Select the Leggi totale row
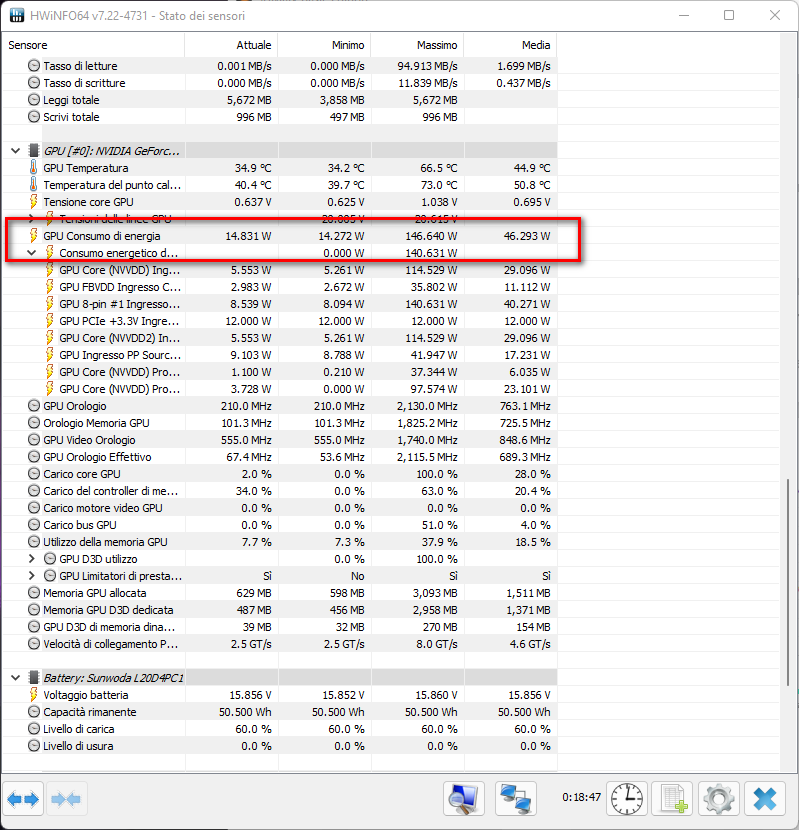Viewport: 799px width, 830px height. (280, 100)
